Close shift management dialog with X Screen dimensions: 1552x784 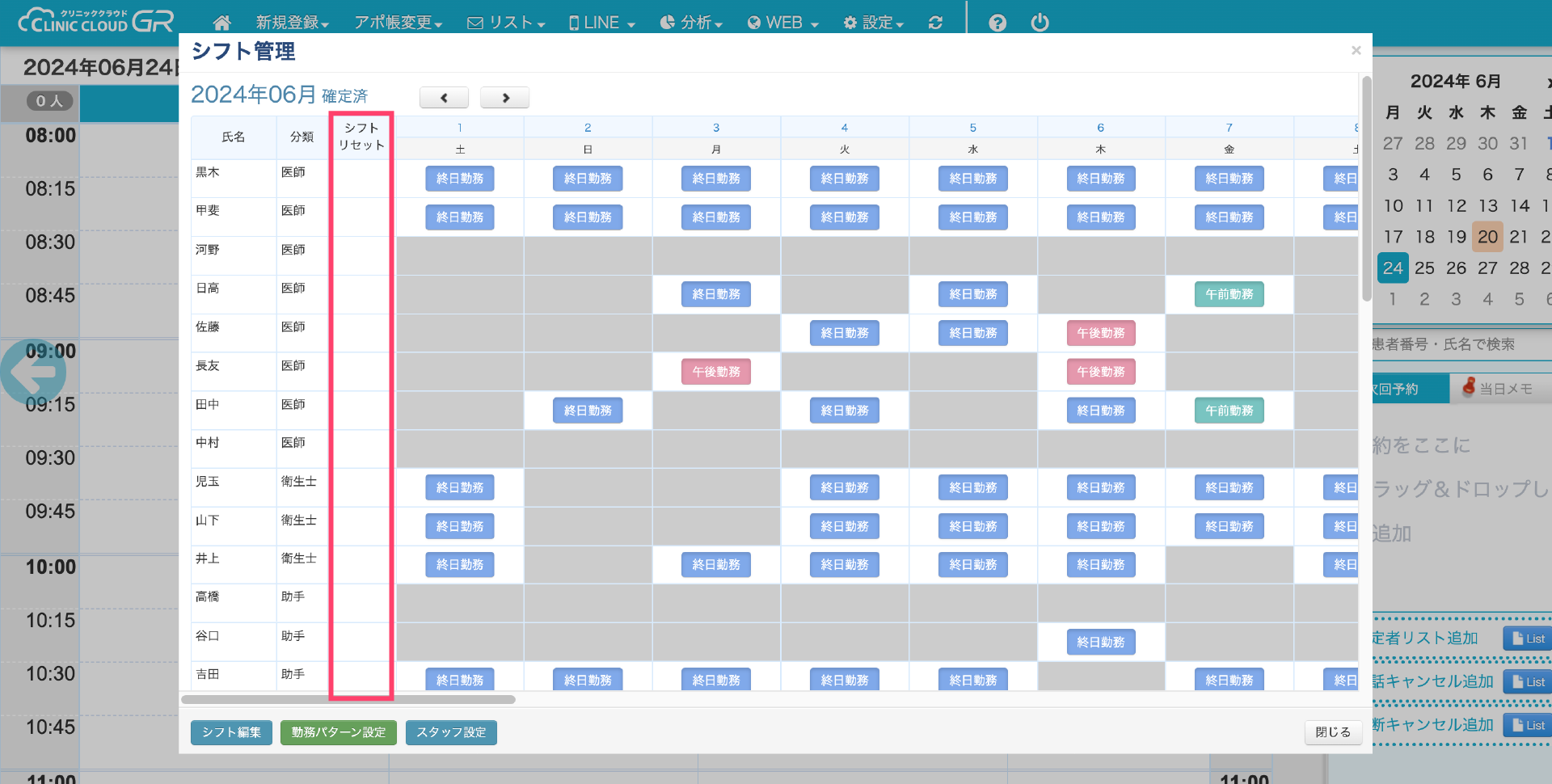tap(1356, 51)
